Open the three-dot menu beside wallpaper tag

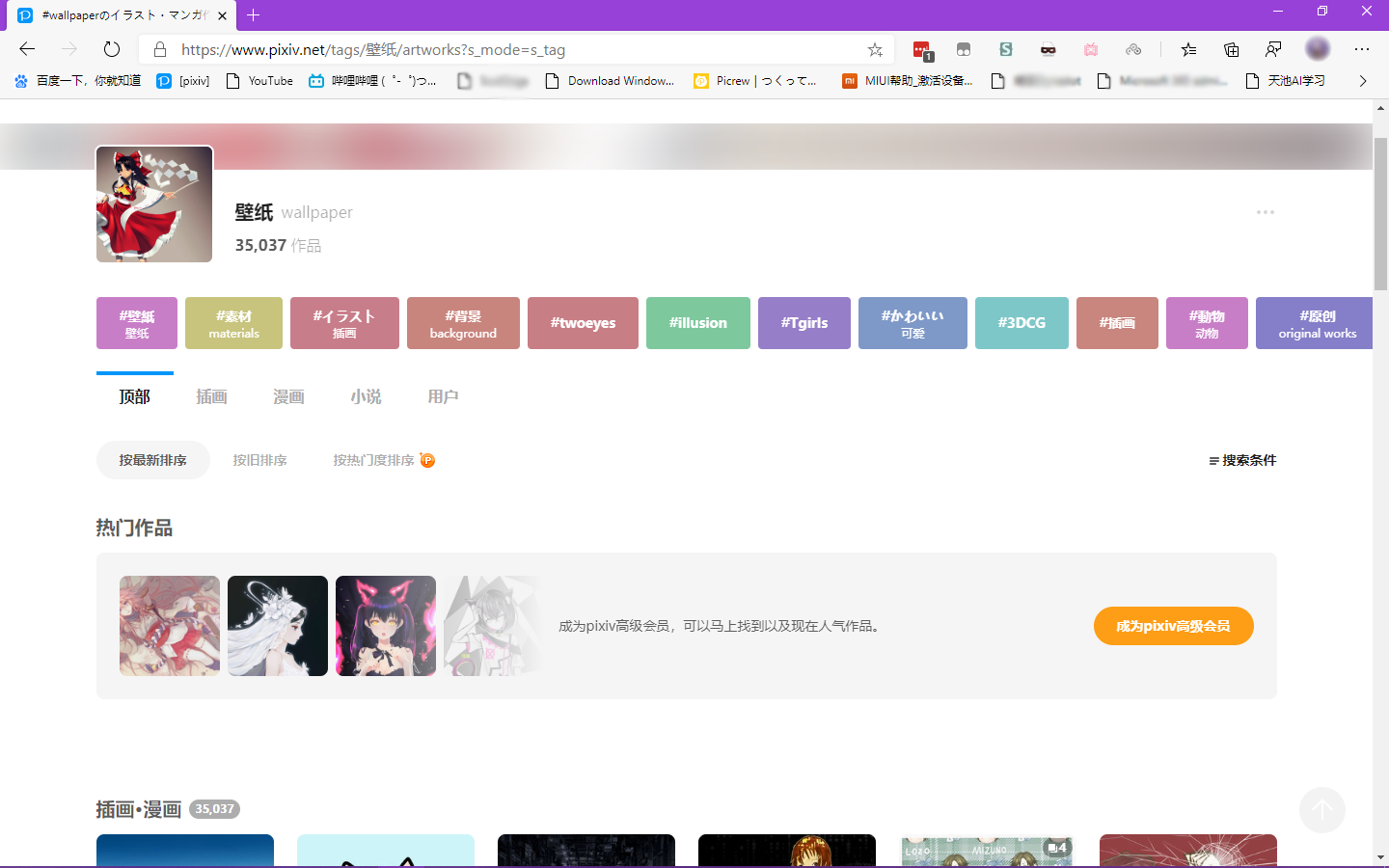pos(1265,212)
